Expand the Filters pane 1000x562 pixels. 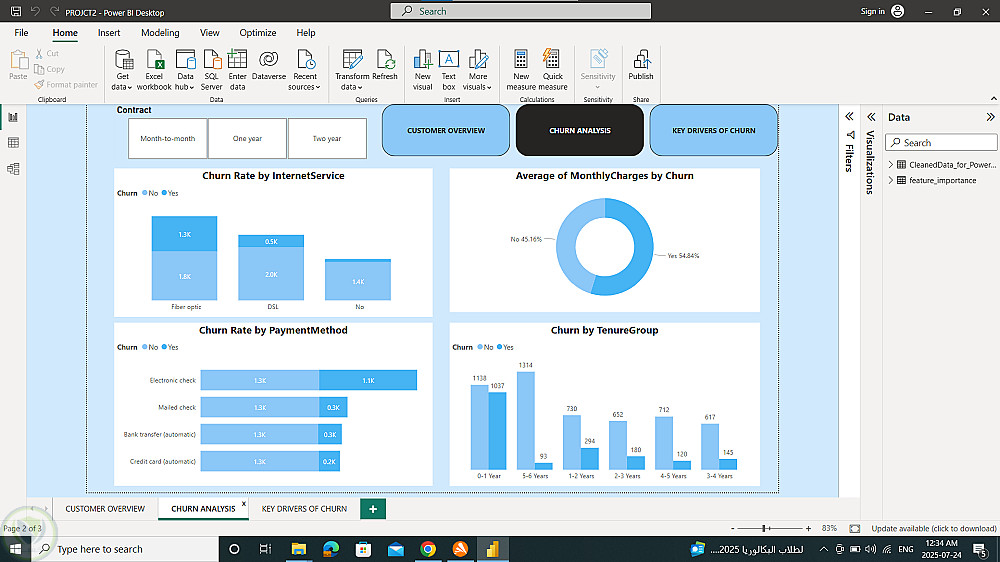point(849,117)
